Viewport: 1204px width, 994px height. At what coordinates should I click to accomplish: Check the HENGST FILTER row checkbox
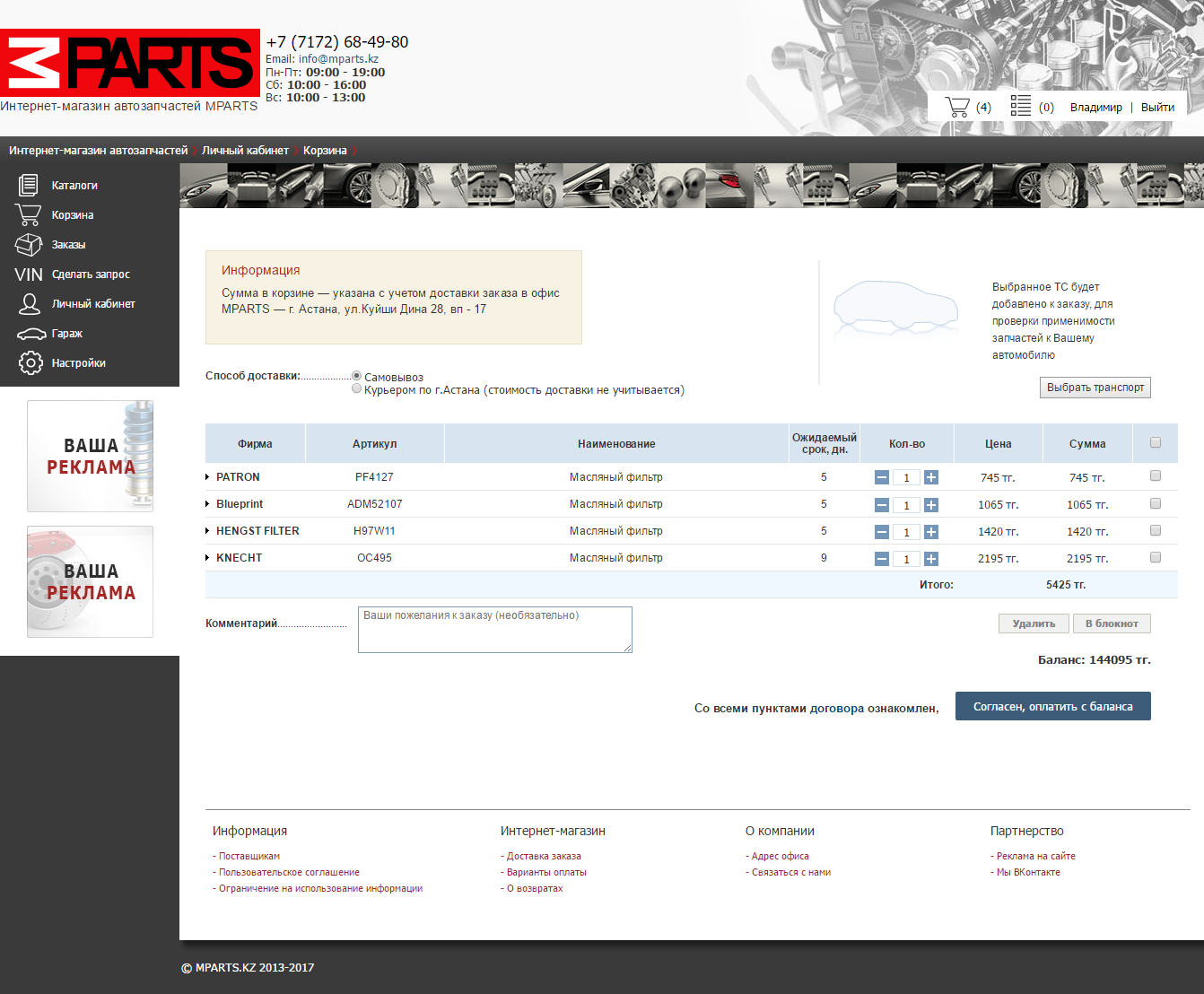(x=1156, y=530)
